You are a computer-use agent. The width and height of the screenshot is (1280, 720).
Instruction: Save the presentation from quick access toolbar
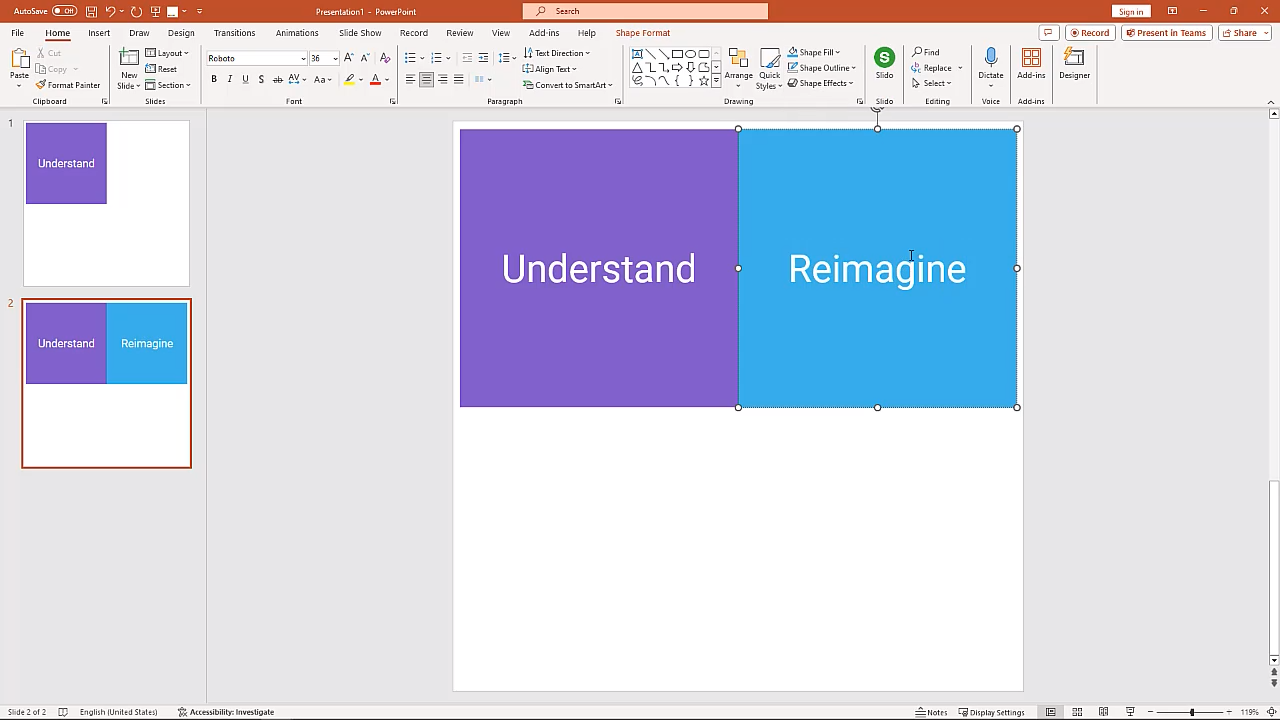coord(92,11)
